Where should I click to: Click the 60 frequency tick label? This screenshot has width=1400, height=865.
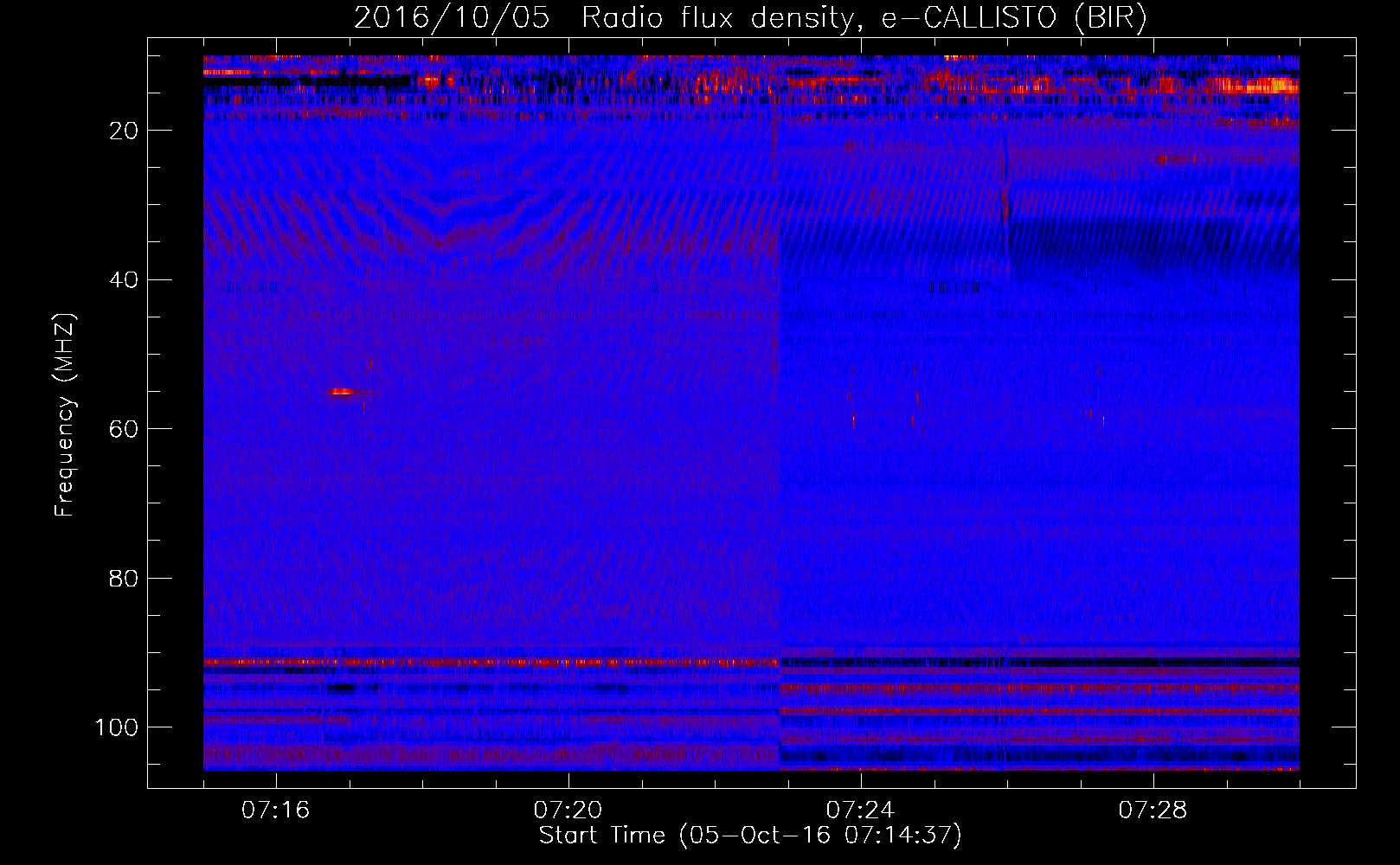[125, 429]
